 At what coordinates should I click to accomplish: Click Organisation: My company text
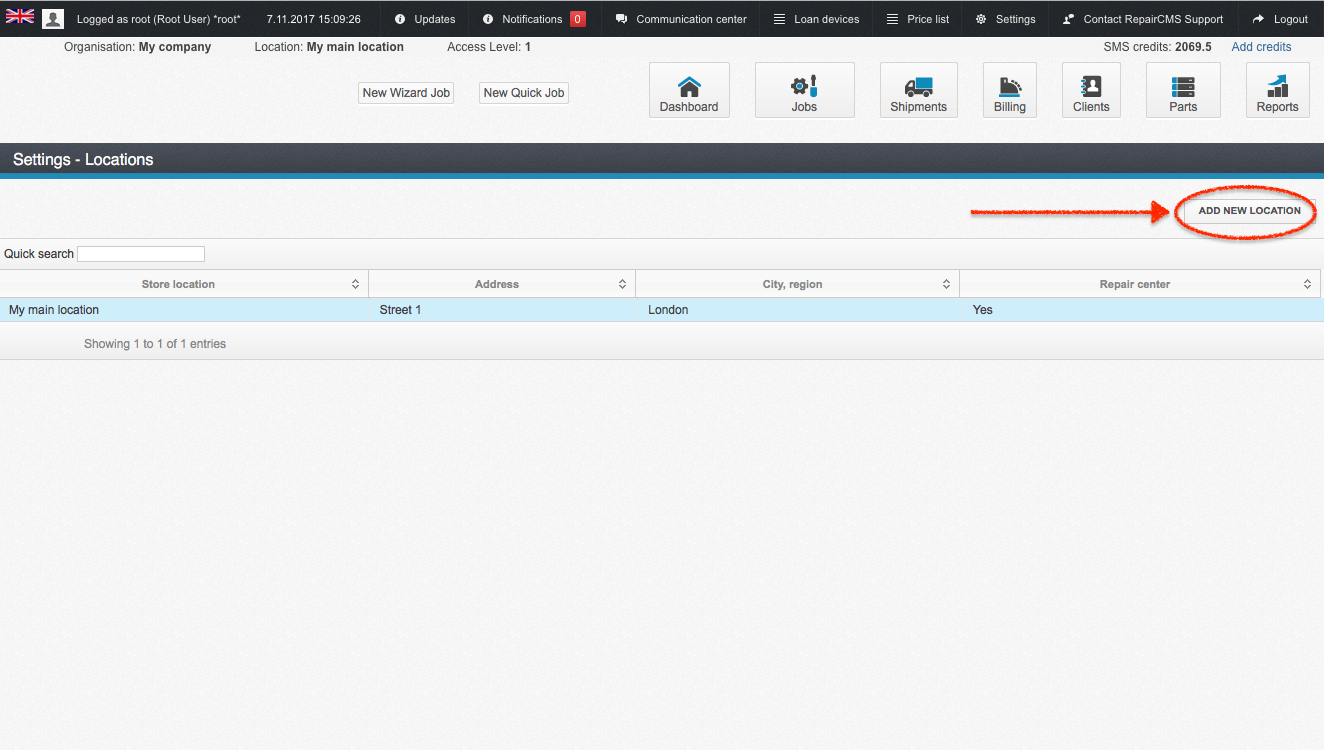click(138, 47)
